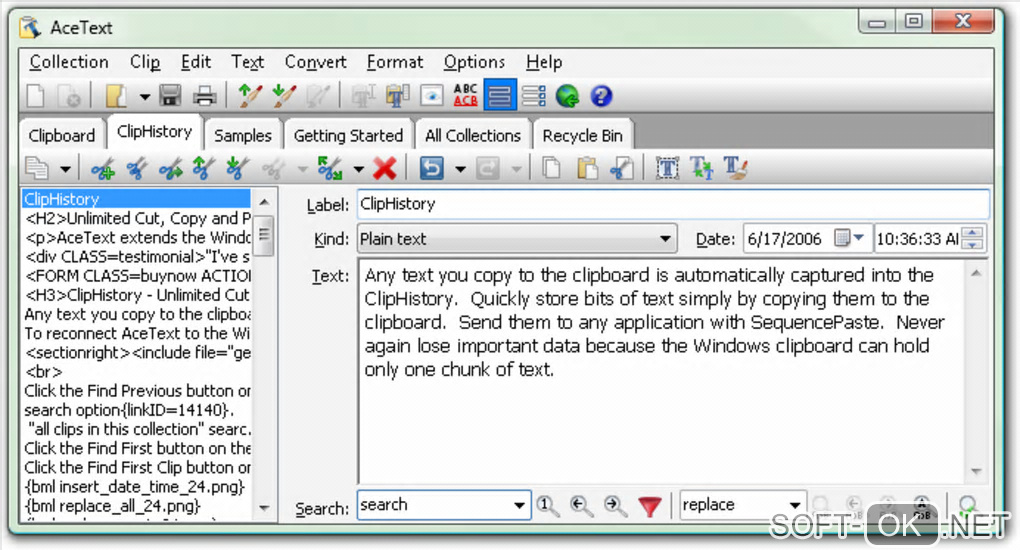Image resolution: width=1020 pixels, height=550 pixels.
Task: Switch to the Getting Started tab
Action: pyautogui.click(x=348, y=135)
